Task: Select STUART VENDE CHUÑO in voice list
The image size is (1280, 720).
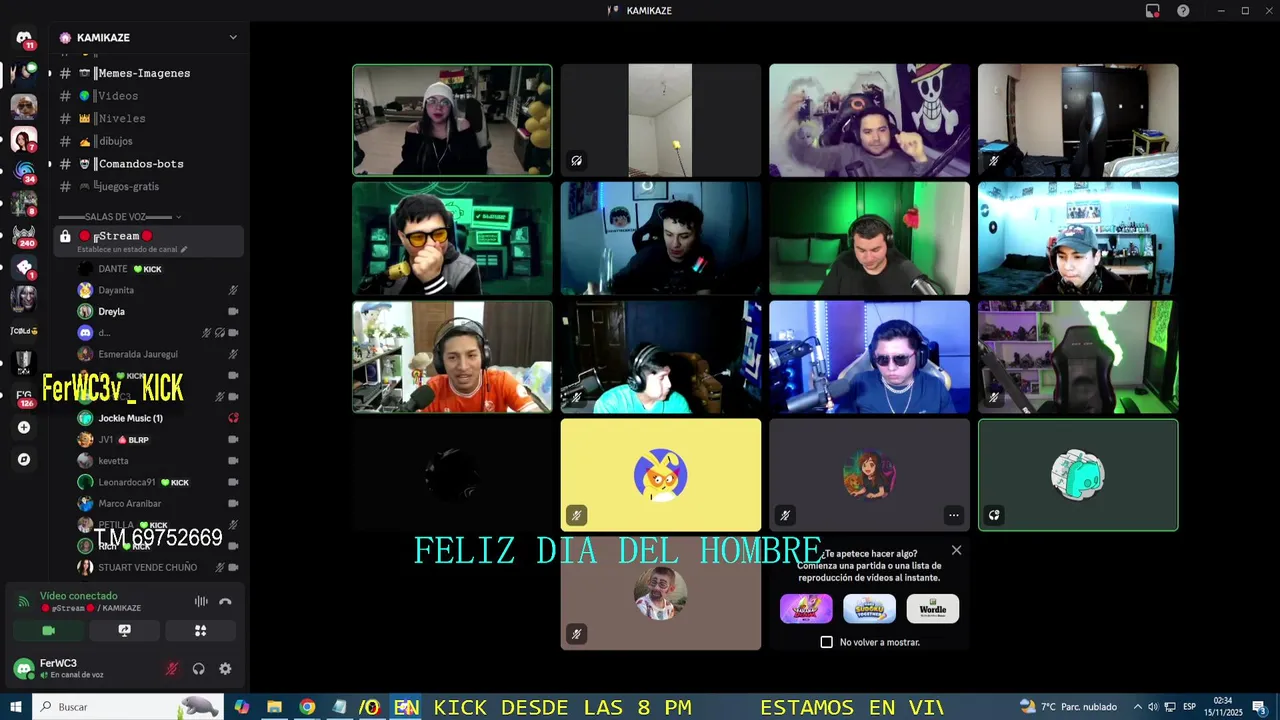Action: pos(158,567)
